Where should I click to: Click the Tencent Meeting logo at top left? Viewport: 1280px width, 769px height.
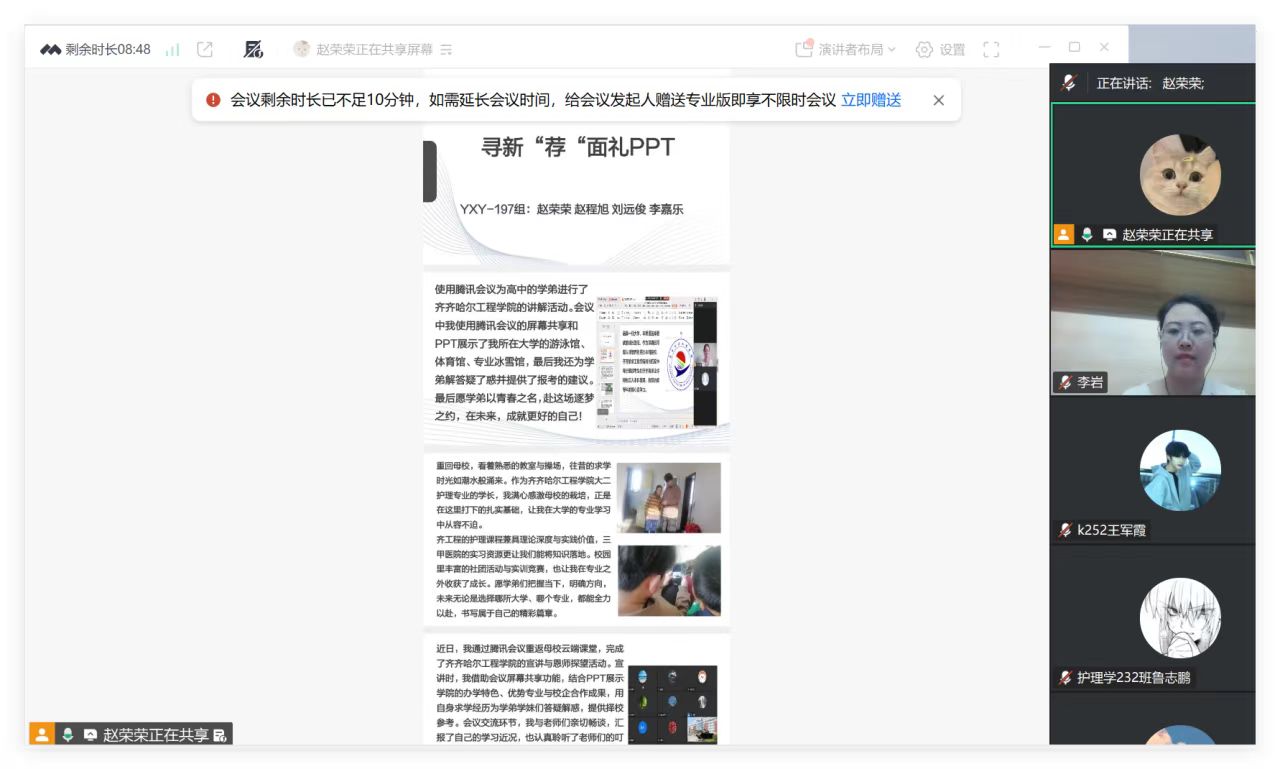point(50,49)
